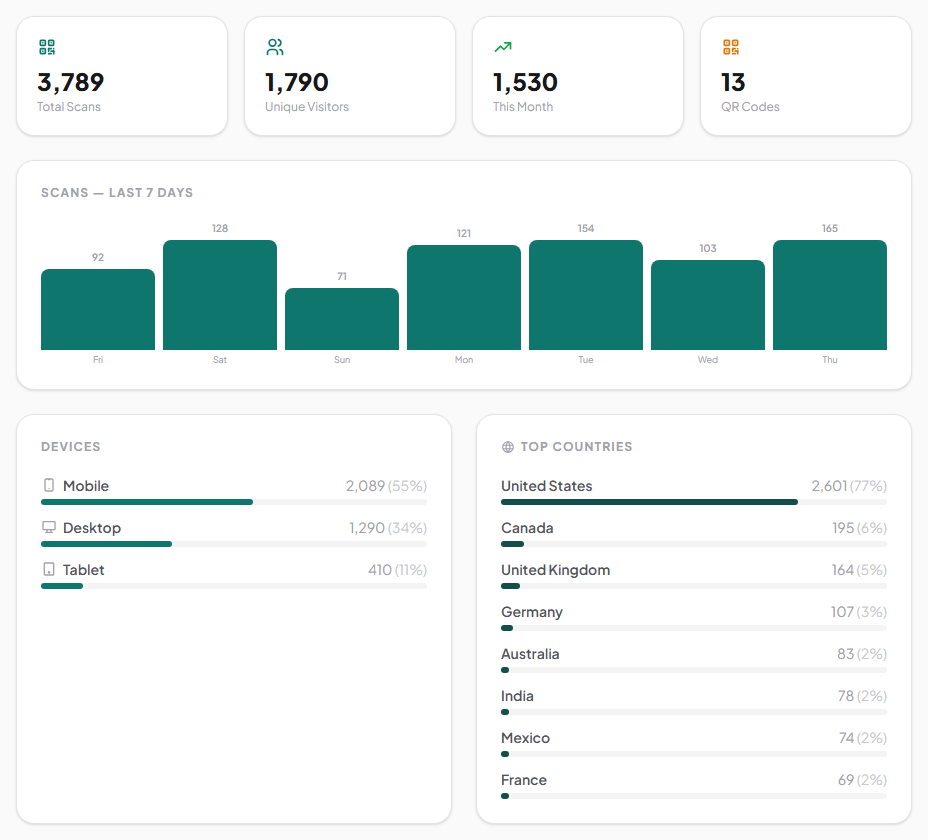Click the Australia country label
The image size is (928, 840).
(x=530, y=654)
